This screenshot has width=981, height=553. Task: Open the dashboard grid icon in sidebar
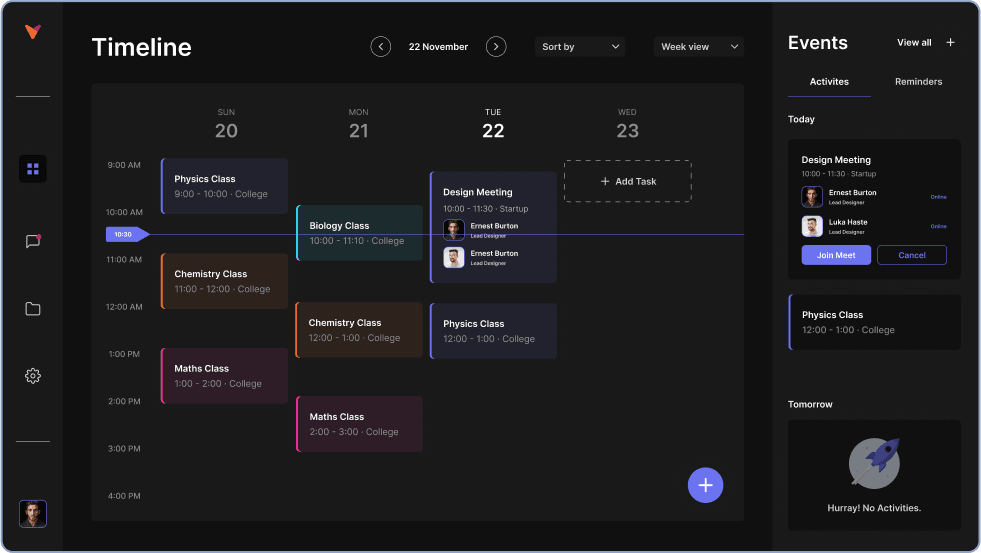(33, 169)
